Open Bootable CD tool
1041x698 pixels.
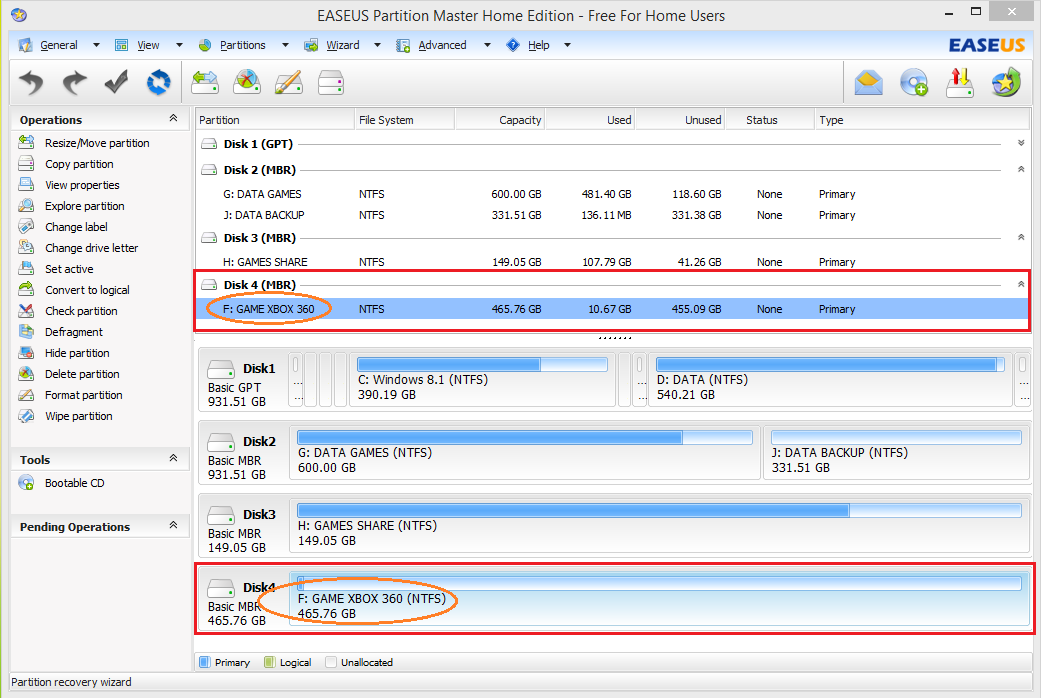click(74, 483)
